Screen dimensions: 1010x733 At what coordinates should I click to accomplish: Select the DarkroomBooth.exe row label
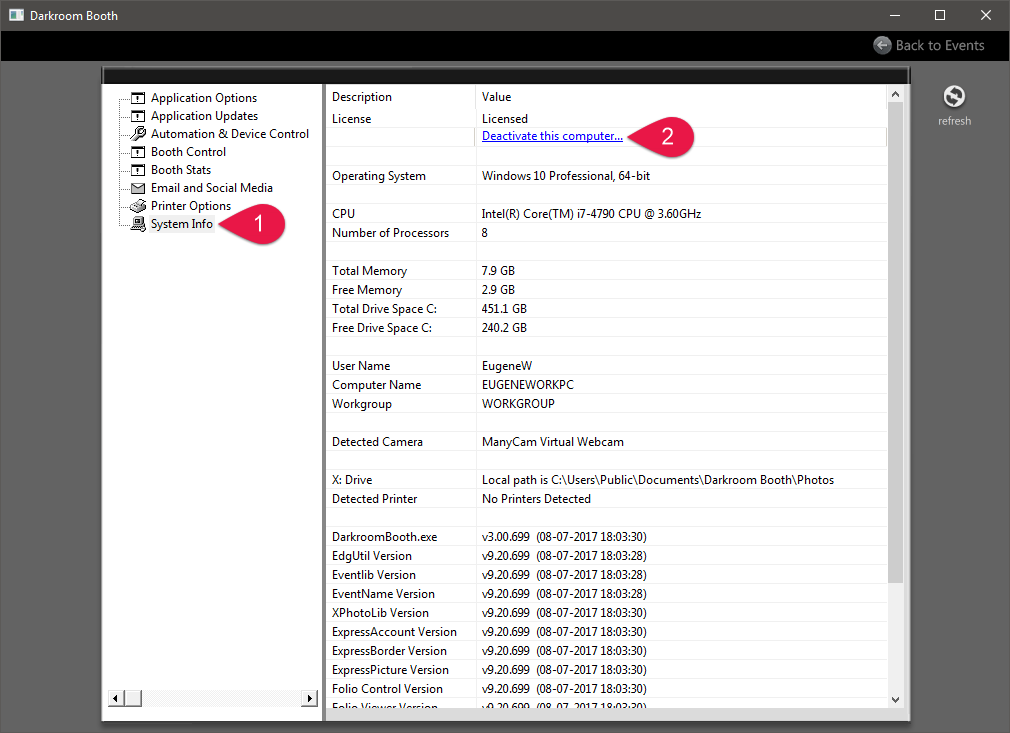[x=384, y=537]
